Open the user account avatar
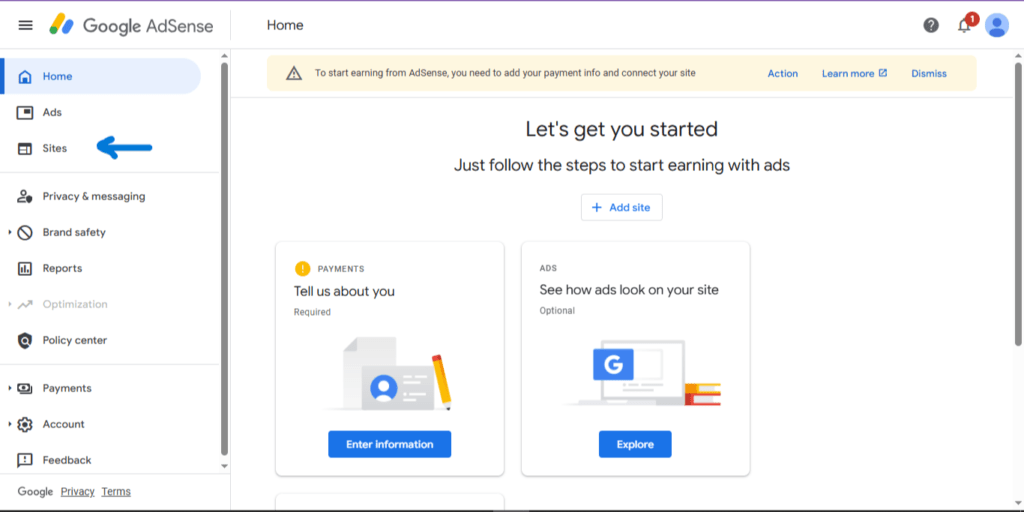The width and height of the screenshot is (1024, 512). 997,25
